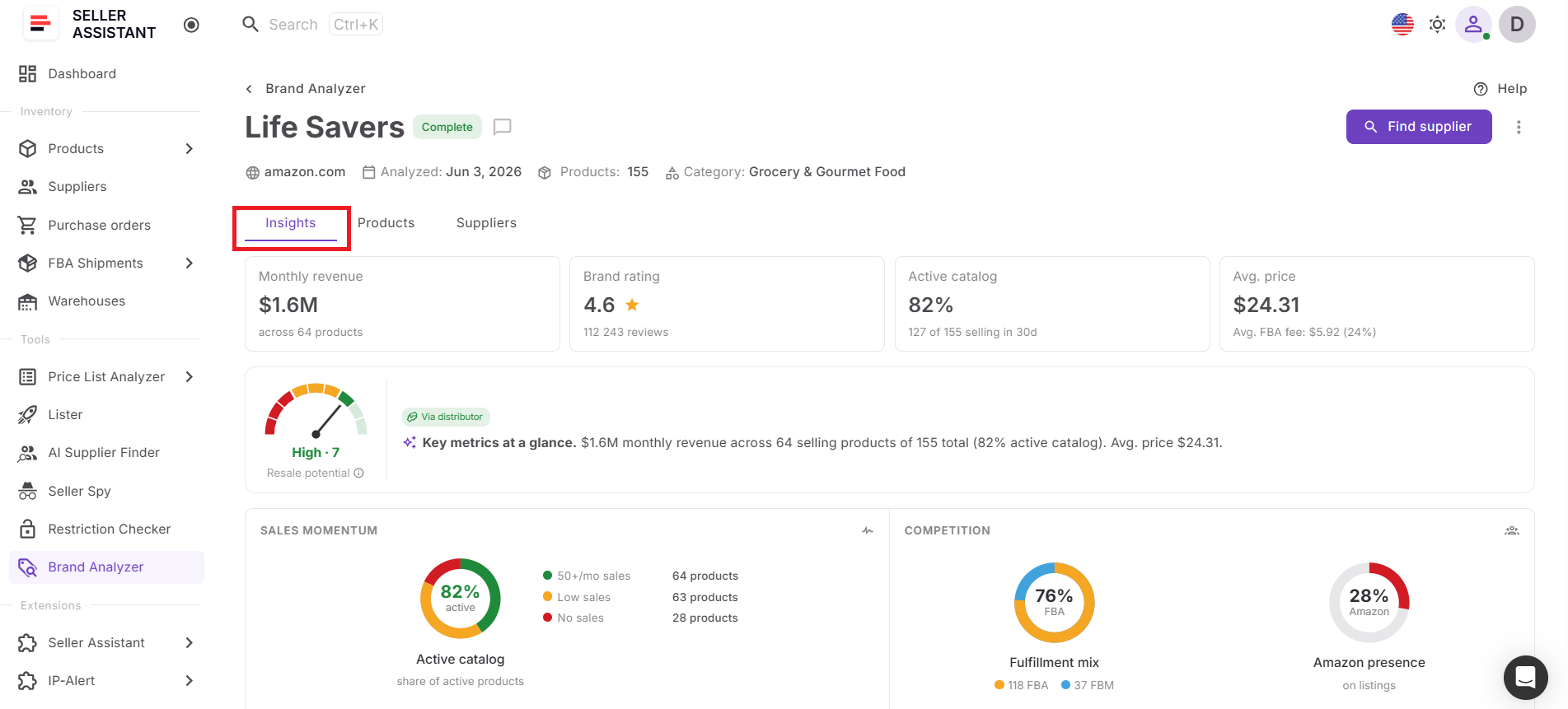Open the live chat support bubble
The height and width of the screenshot is (709, 1568).
coord(1526,678)
